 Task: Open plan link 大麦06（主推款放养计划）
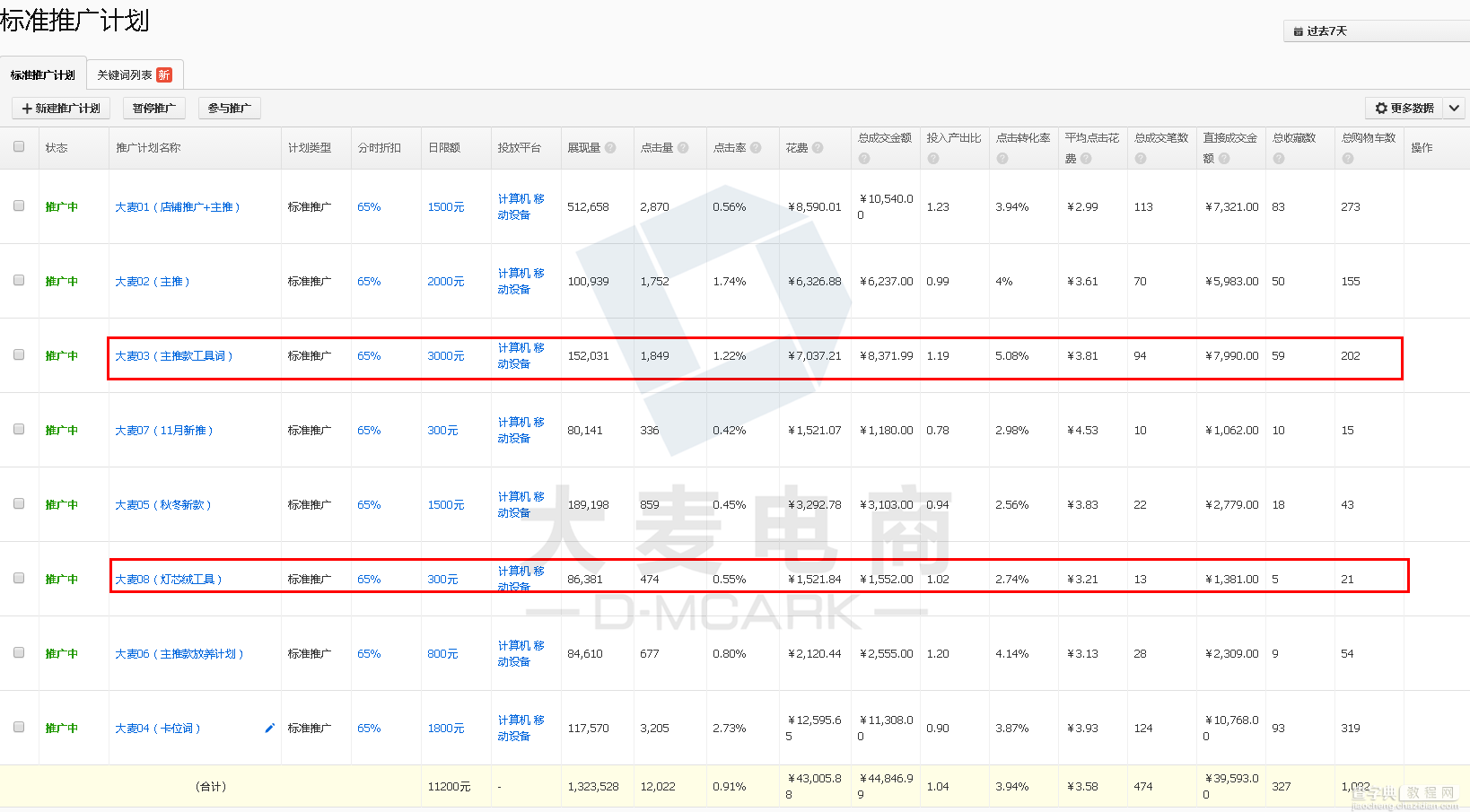click(x=179, y=654)
